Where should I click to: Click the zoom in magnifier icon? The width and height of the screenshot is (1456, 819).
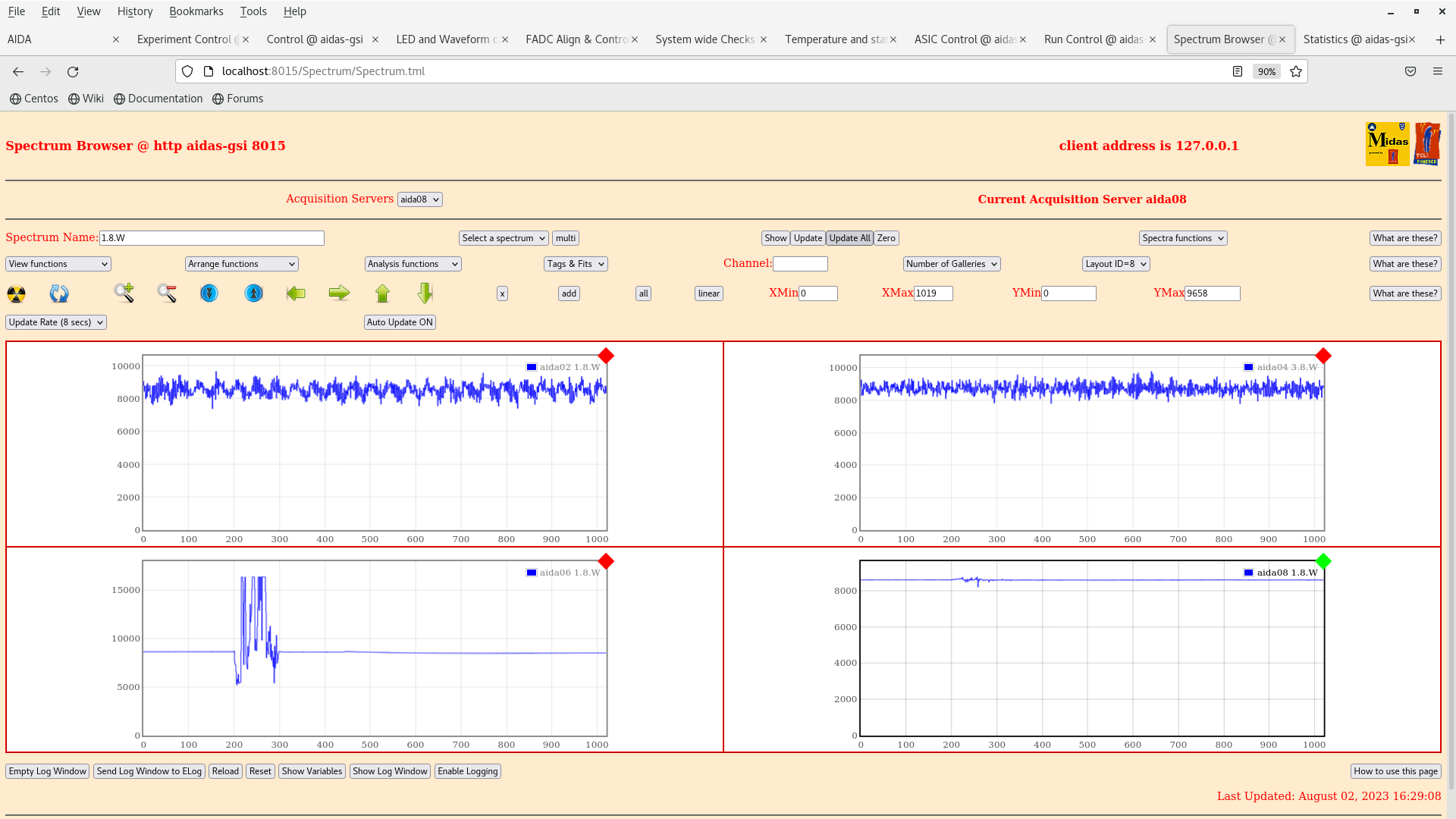point(124,293)
